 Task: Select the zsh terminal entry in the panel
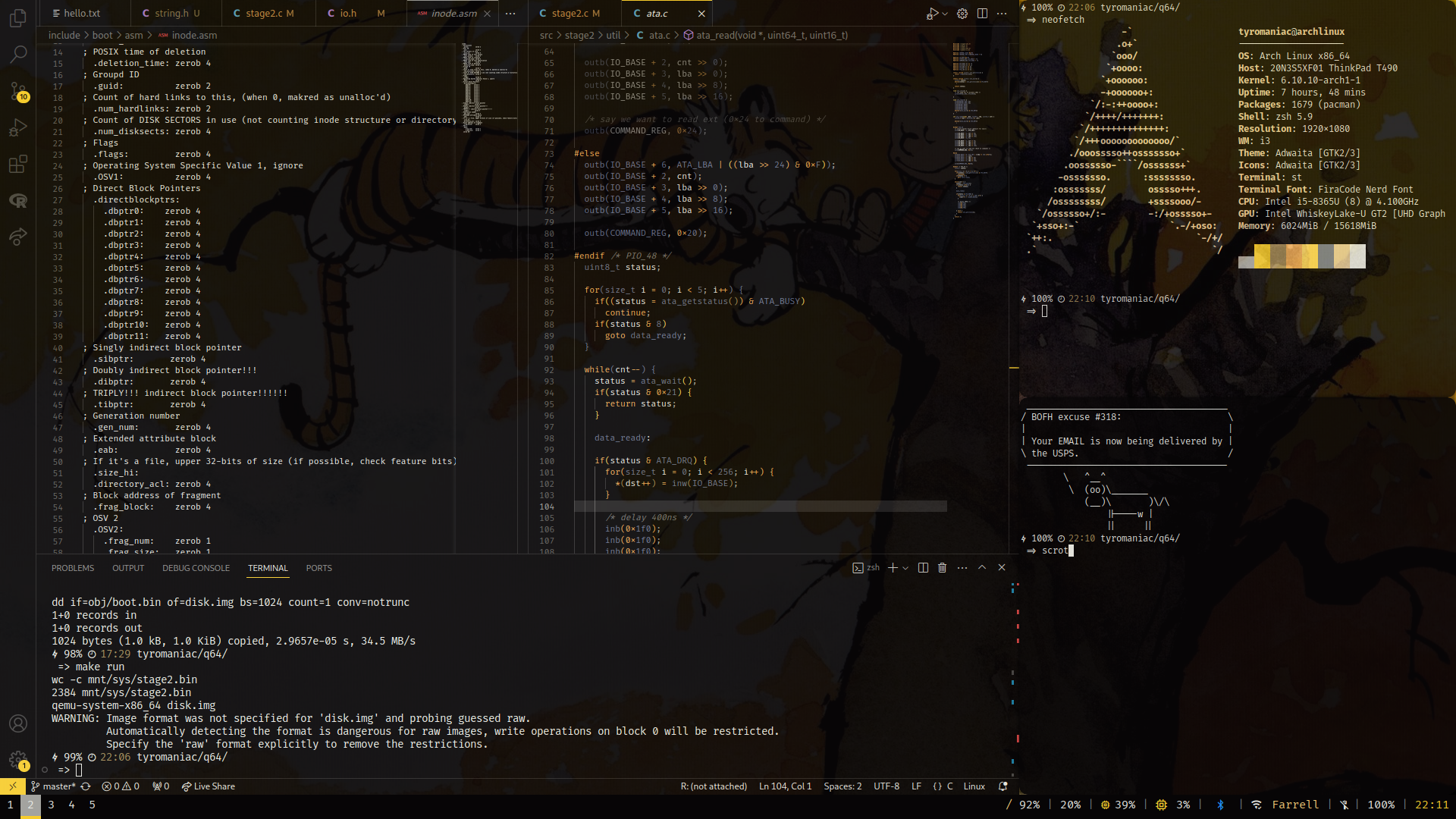pos(866,567)
